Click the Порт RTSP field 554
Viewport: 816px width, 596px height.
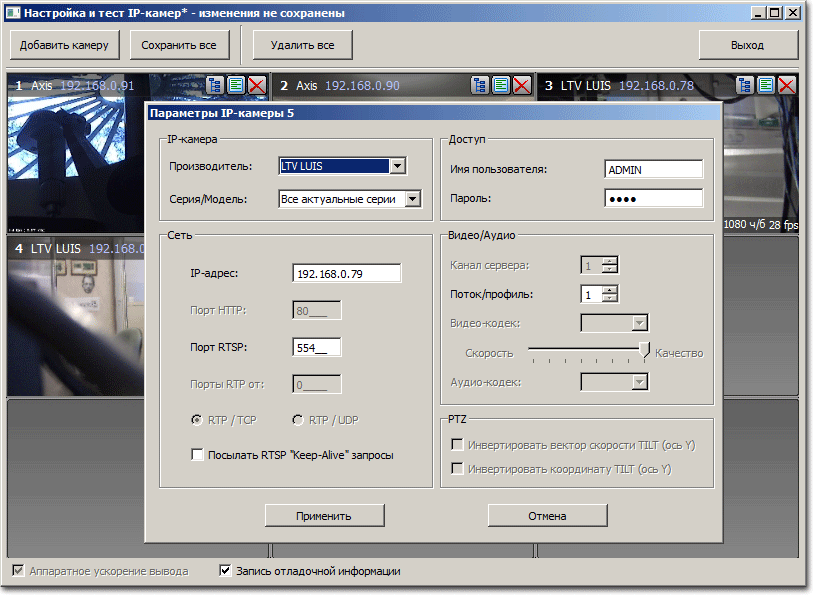317,347
